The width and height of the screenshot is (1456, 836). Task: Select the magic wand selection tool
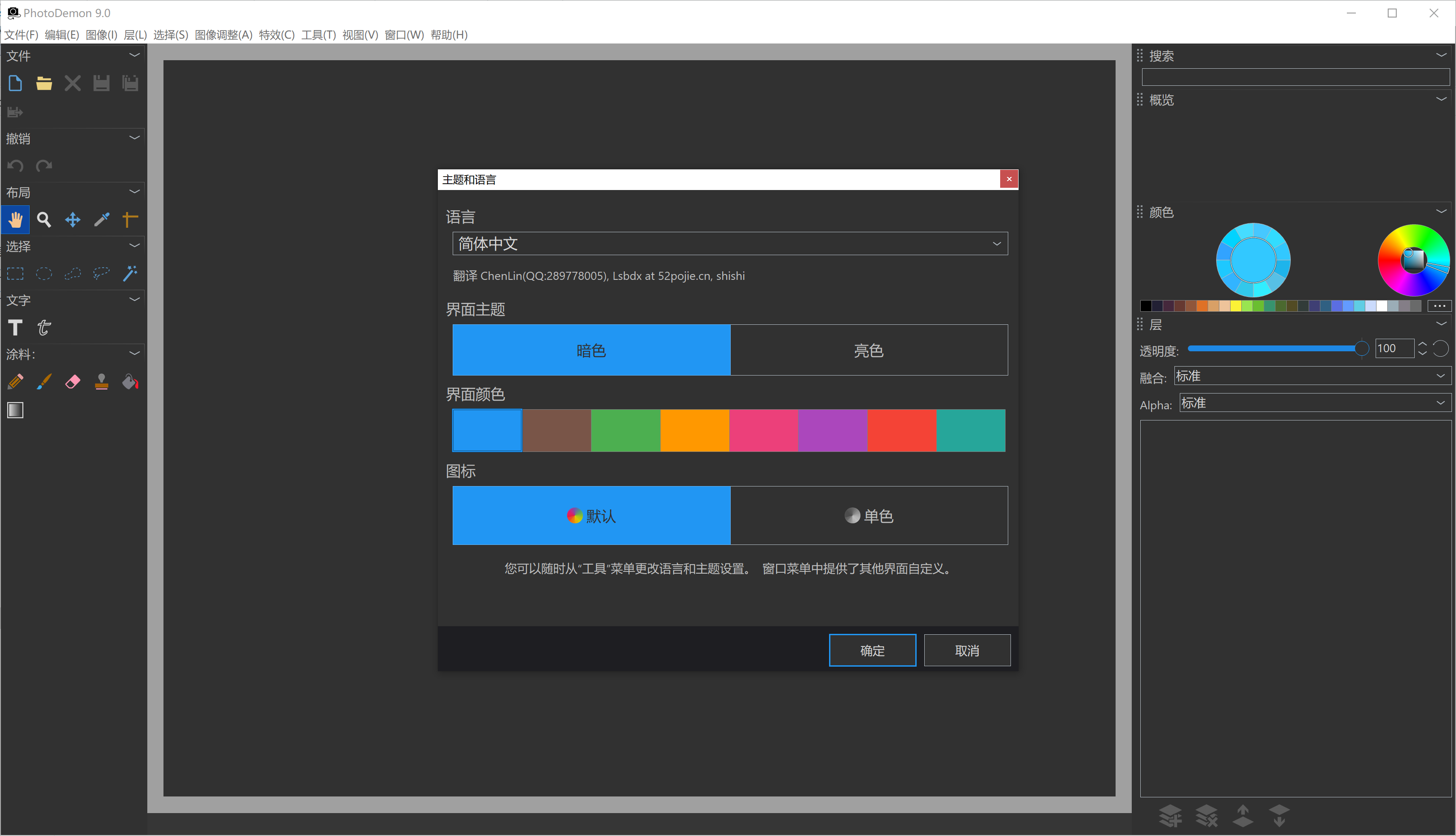tap(130, 273)
